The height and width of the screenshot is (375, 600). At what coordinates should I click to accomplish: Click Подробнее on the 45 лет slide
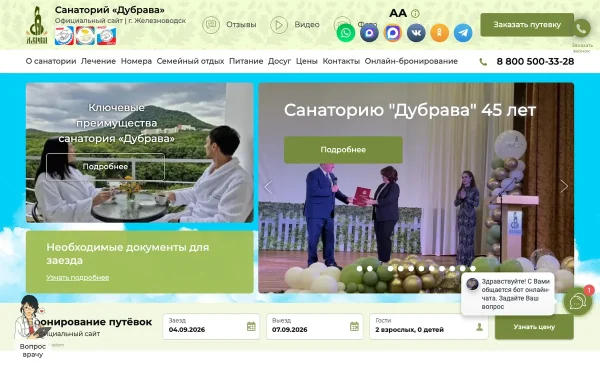pyautogui.click(x=343, y=150)
